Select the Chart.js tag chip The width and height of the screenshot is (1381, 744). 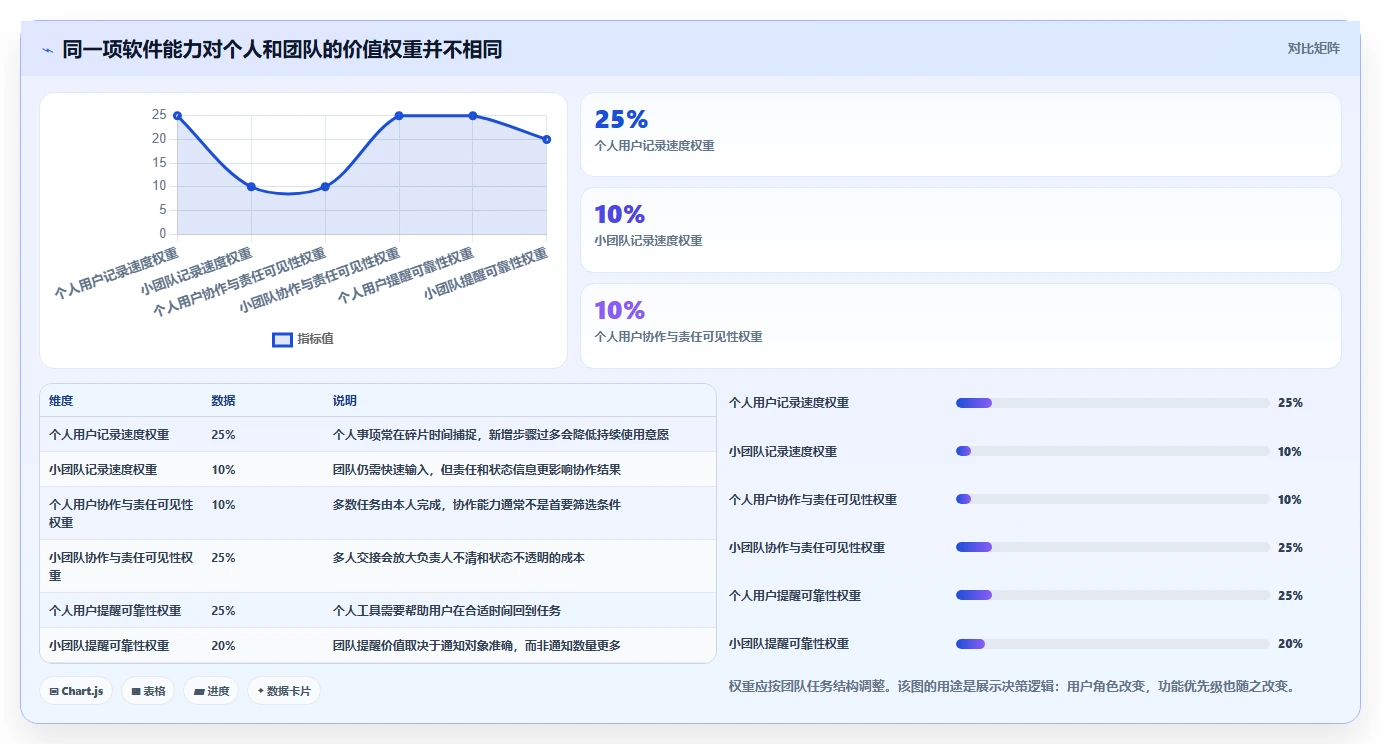tap(77, 691)
